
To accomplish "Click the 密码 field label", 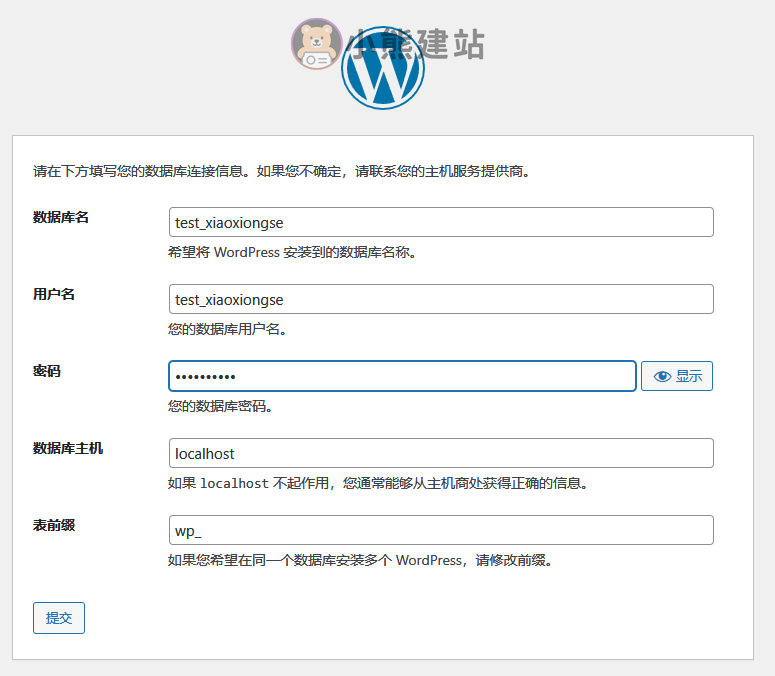I will click(x=47, y=371).
